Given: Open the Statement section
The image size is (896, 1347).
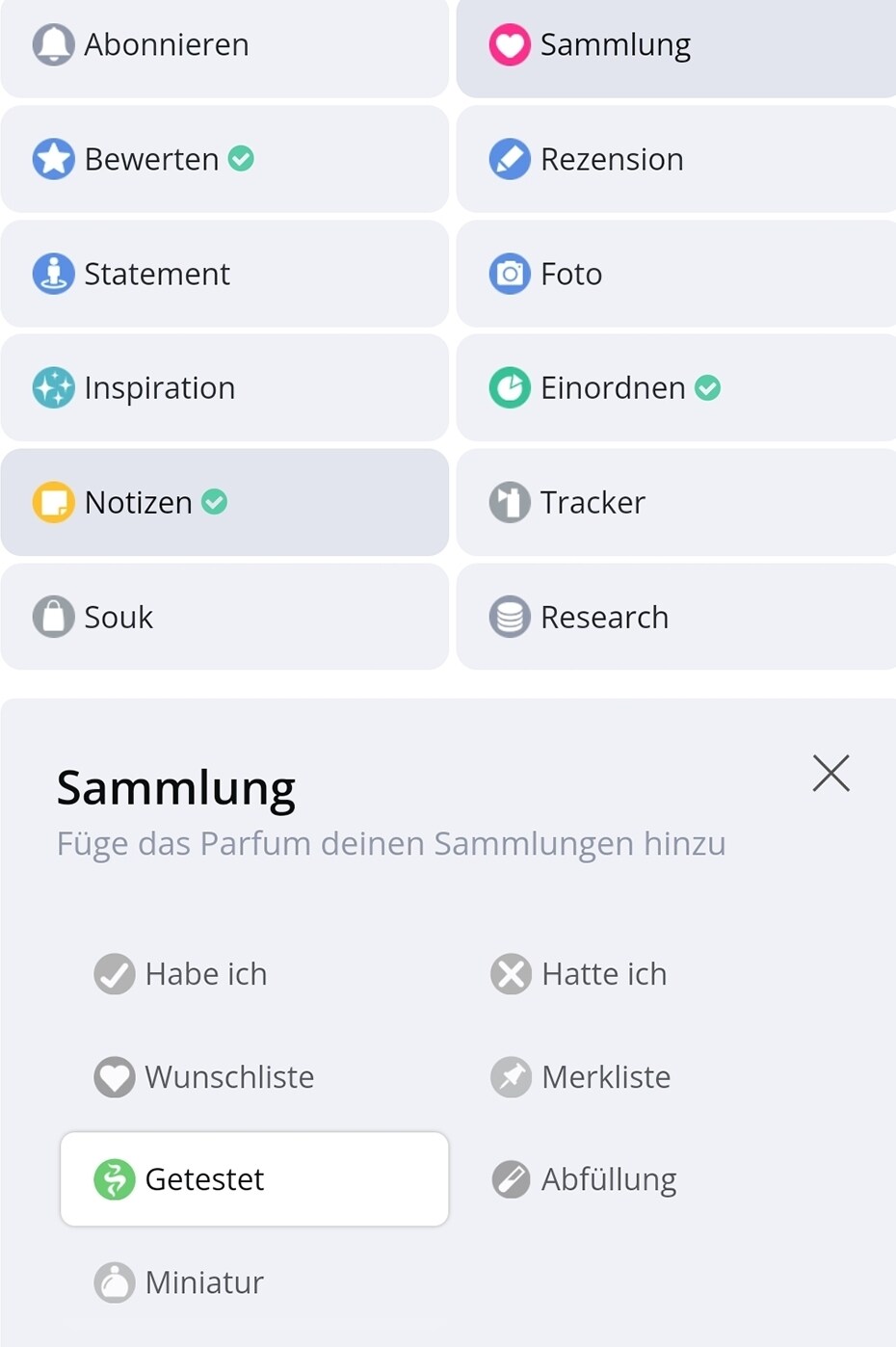Looking at the screenshot, I should pyautogui.click(x=224, y=274).
